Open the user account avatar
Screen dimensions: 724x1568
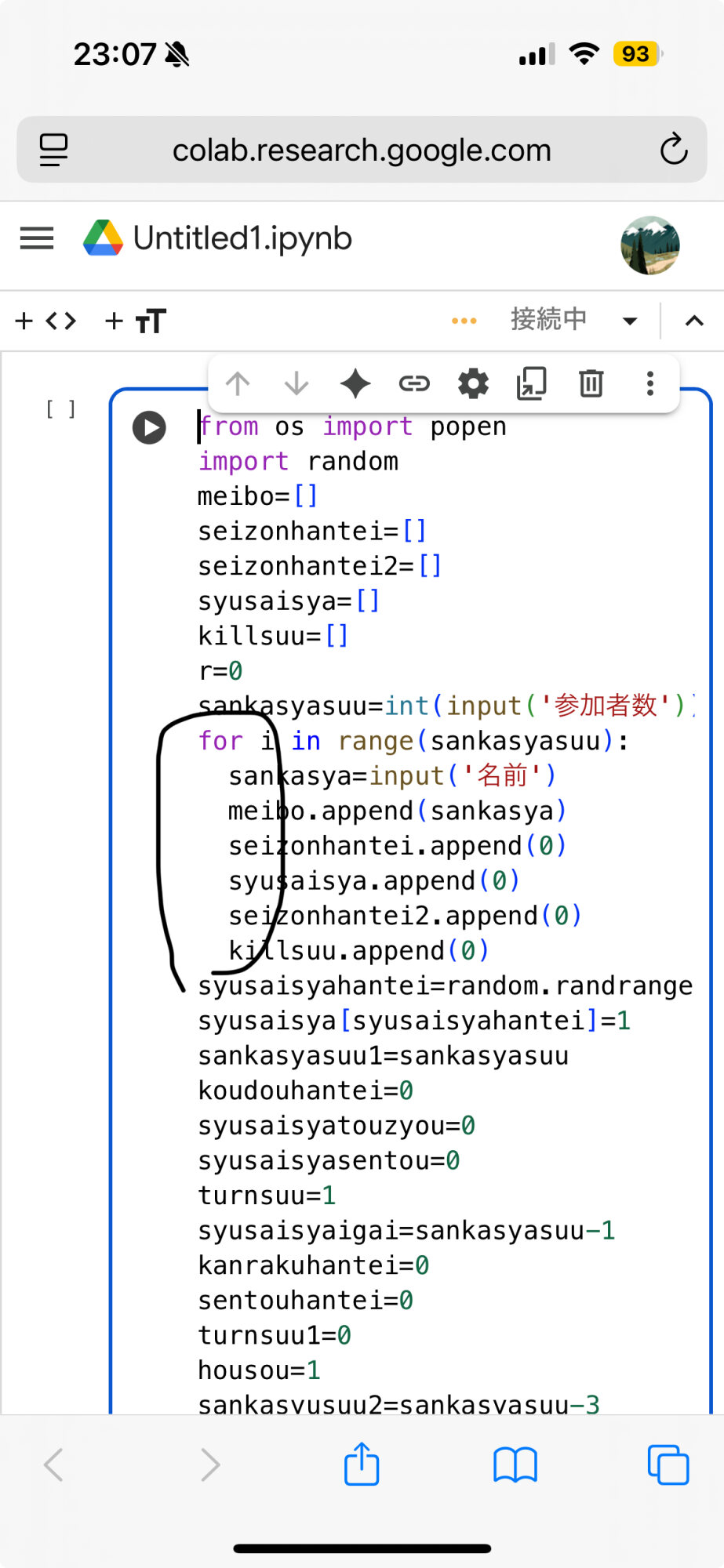[649, 245]
